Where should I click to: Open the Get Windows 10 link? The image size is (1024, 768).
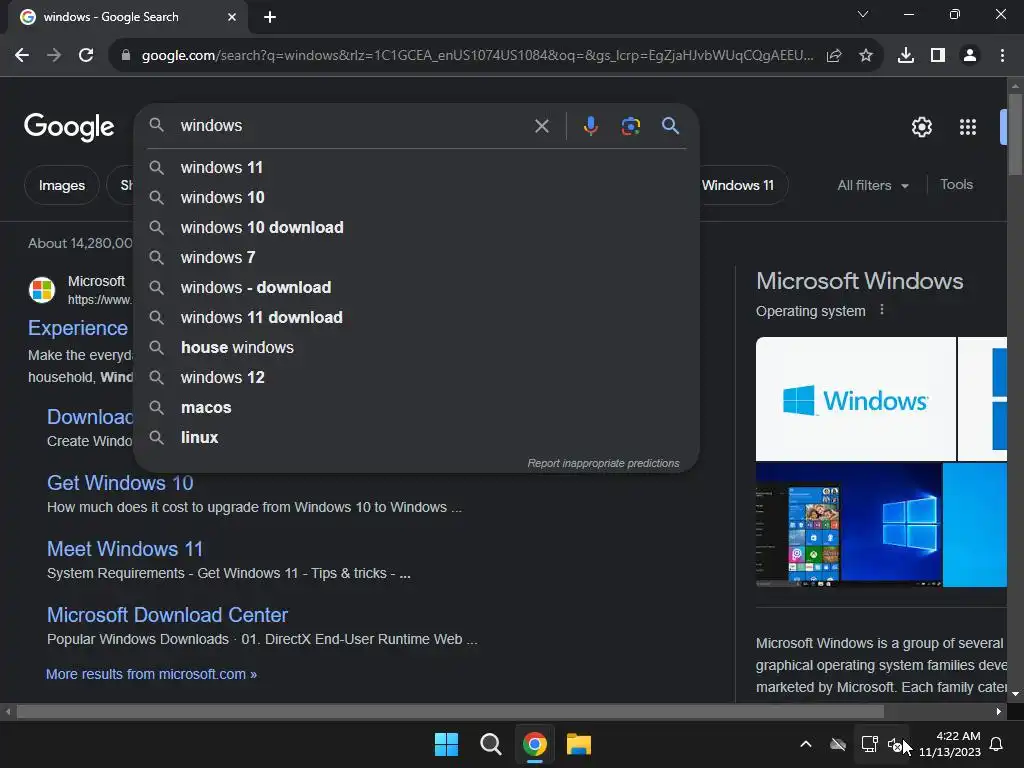pyautogui.click(x=120, y=483)
